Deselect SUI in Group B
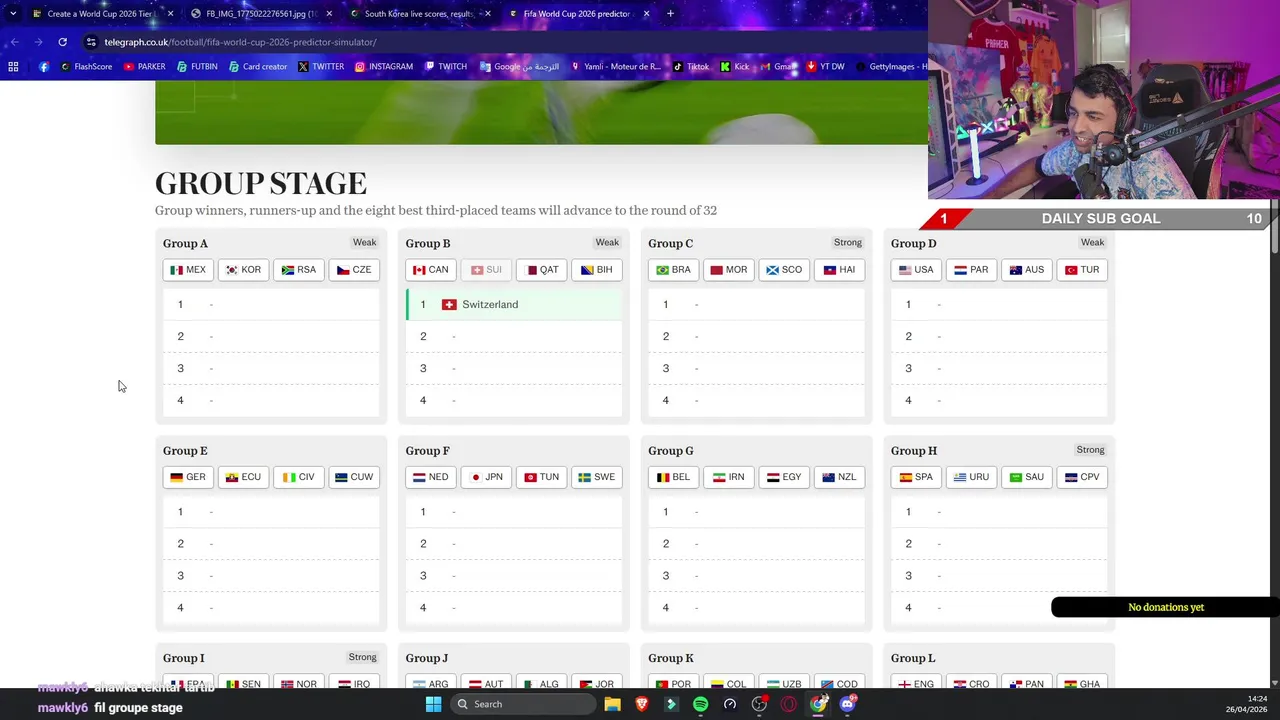Image resolution: width=1280 pixels, height=720 pixels. [486, 270]
